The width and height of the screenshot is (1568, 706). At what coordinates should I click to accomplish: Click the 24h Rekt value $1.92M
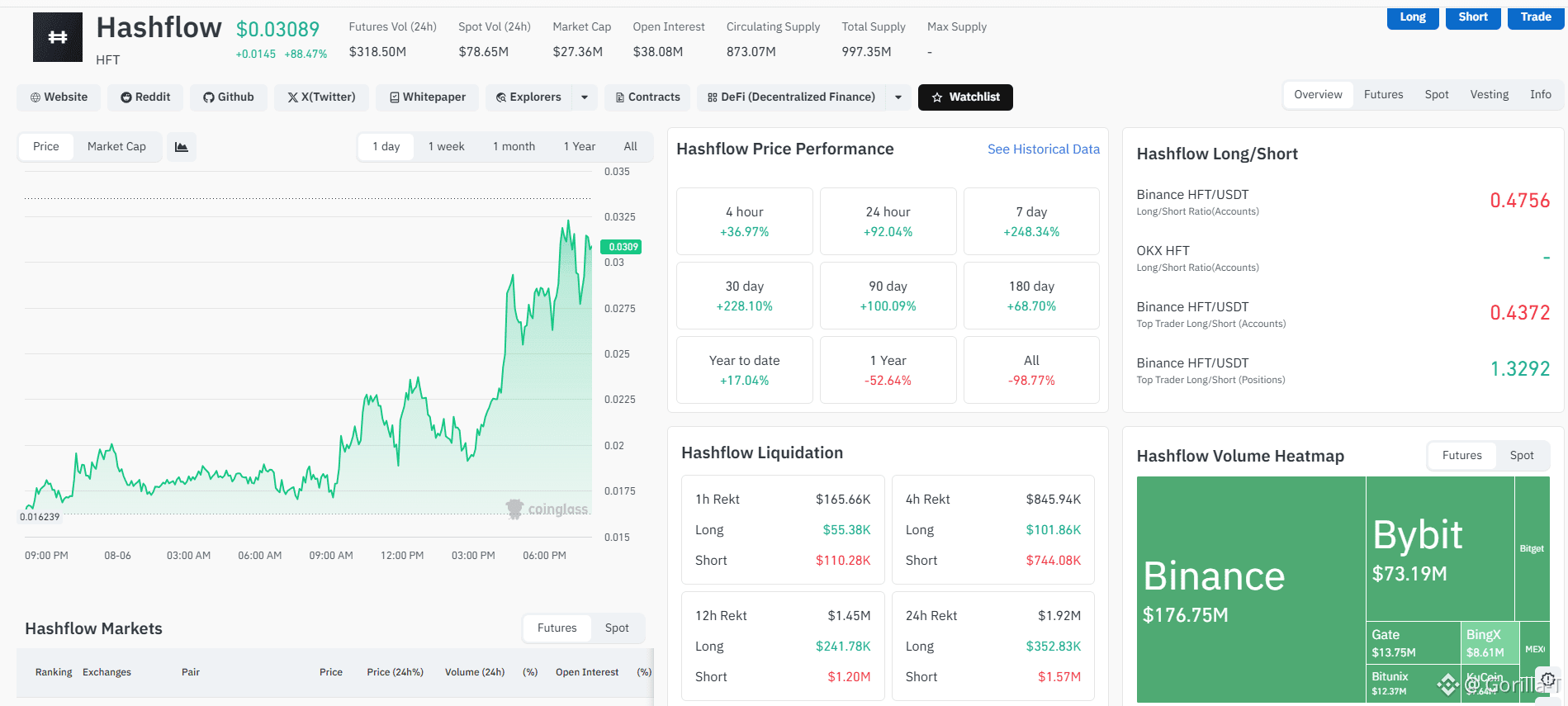click(1059, 616)
